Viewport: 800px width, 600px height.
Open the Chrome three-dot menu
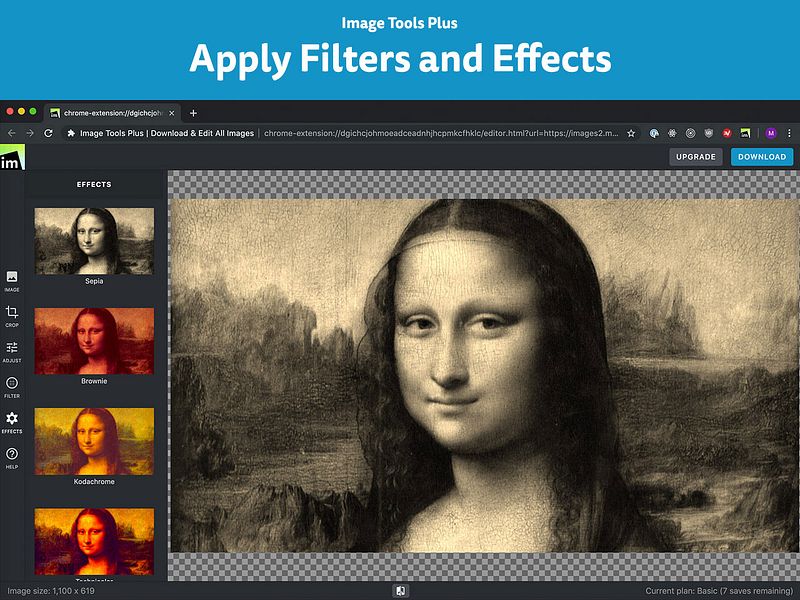789,133
